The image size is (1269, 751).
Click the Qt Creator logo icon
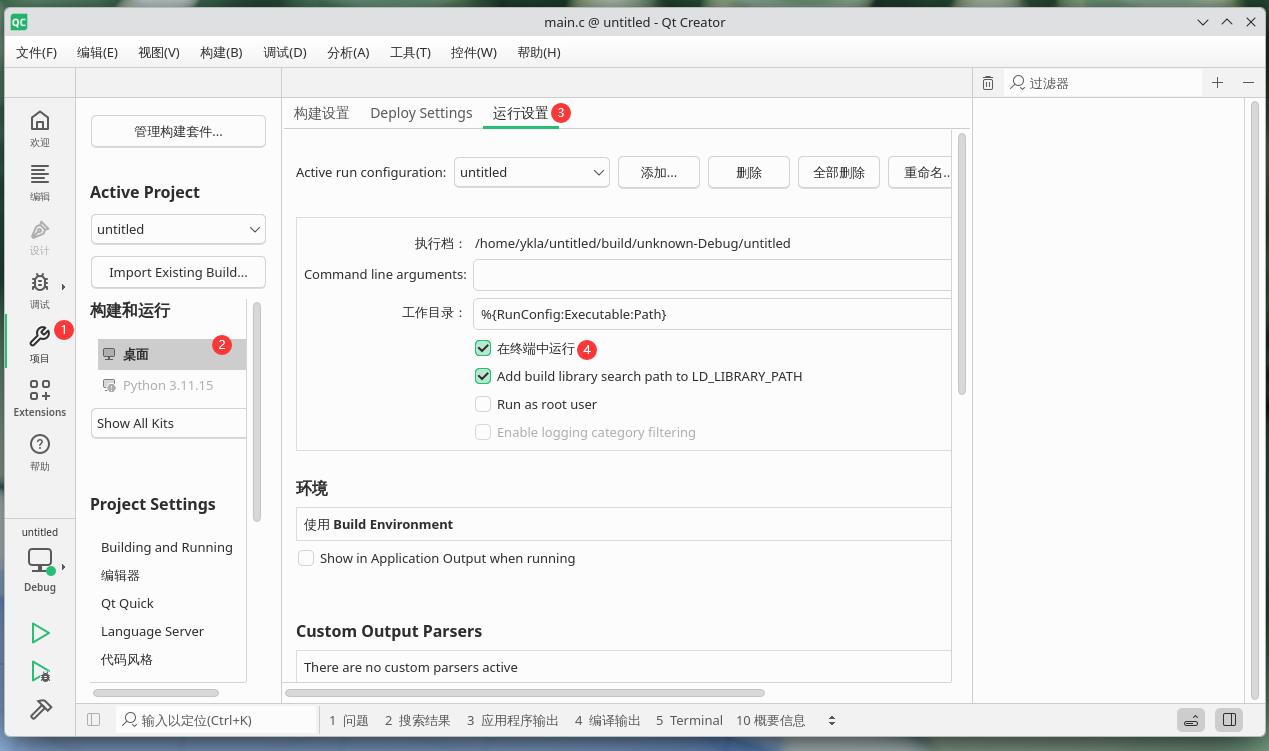(x=19, y=22)
